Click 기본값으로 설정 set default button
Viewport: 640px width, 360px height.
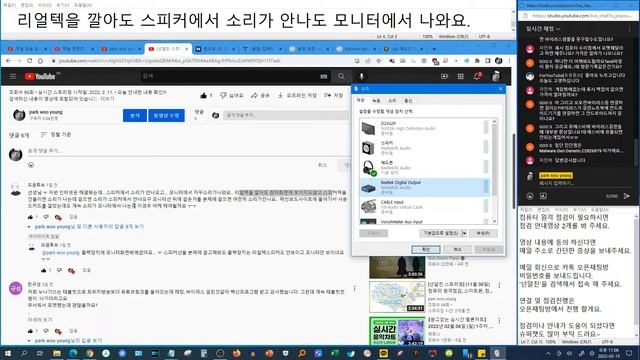(441, 233)
